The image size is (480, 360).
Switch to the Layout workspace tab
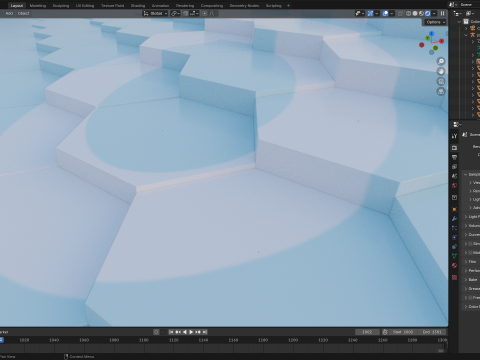(16, 6)
